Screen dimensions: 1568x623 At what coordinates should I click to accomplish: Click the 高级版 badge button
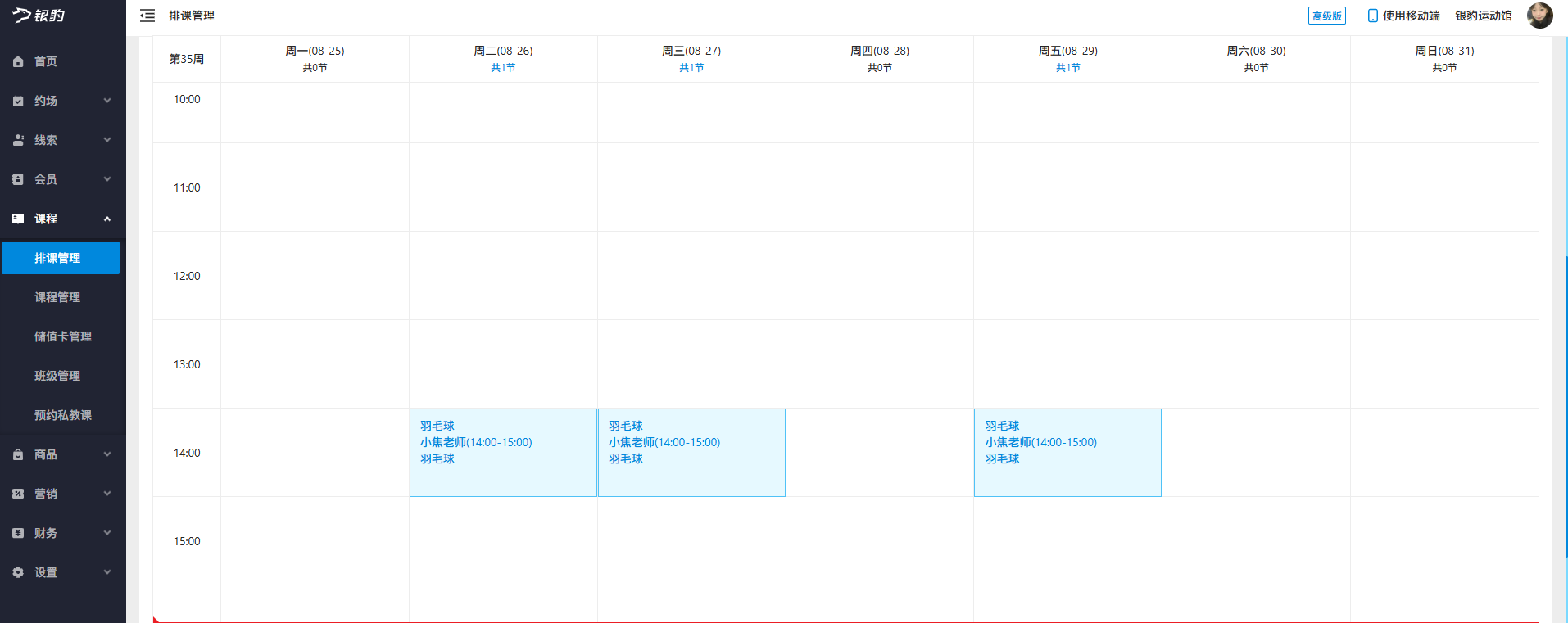[1326, 16]
